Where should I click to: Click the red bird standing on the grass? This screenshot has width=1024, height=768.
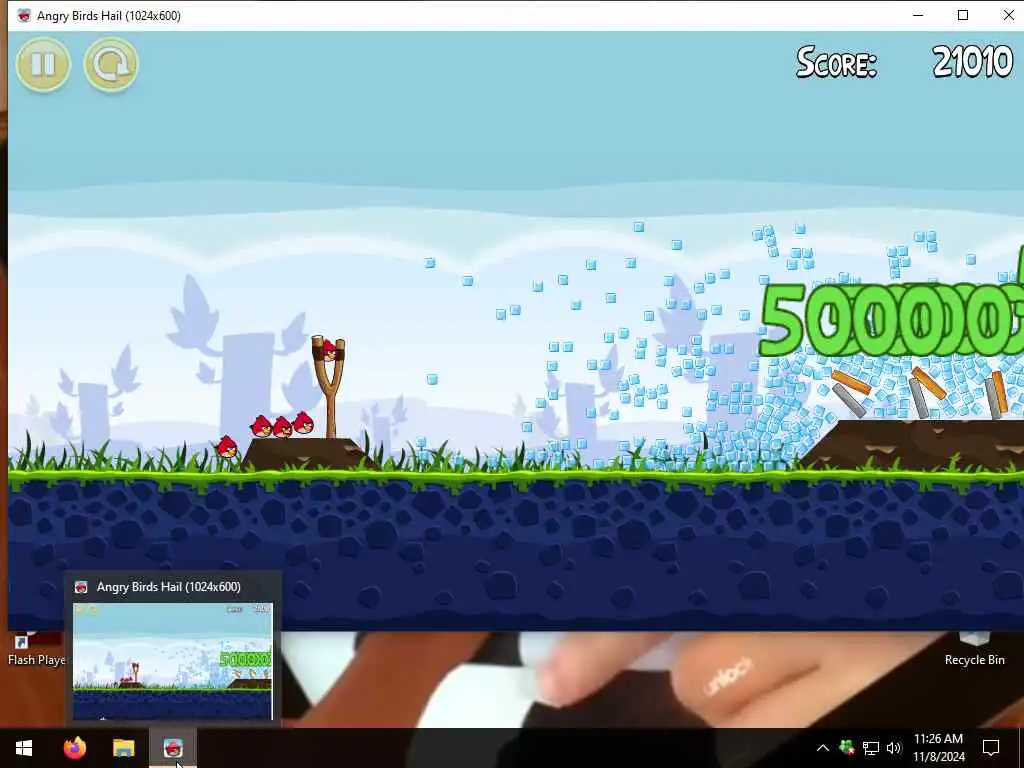point(226,447)
